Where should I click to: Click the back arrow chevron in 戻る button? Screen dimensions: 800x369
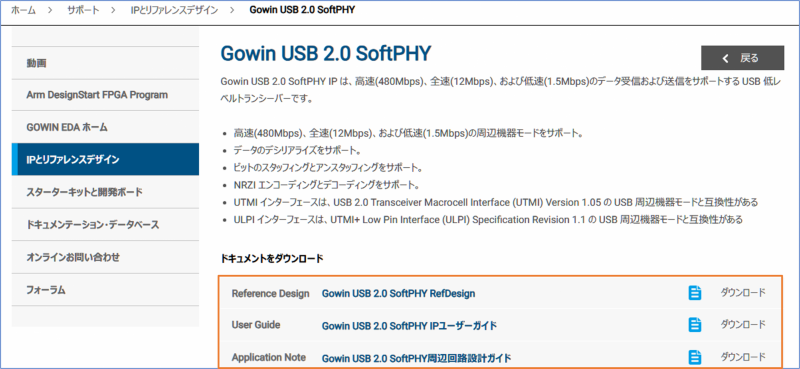tap(726, 58)
